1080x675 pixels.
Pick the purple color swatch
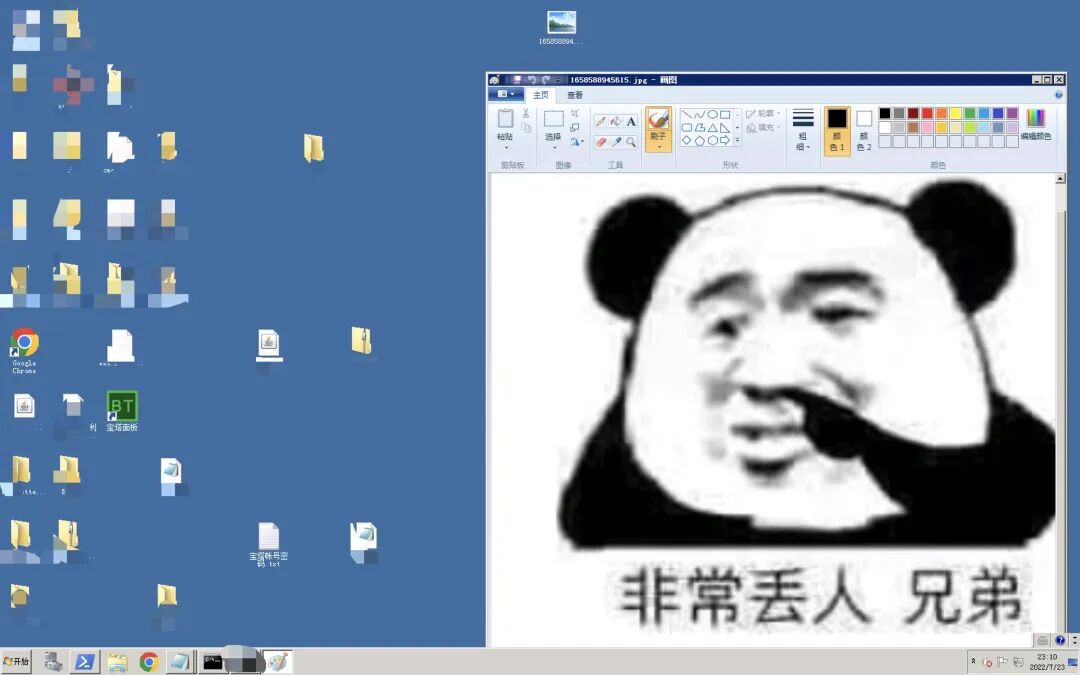point(1012,113)
